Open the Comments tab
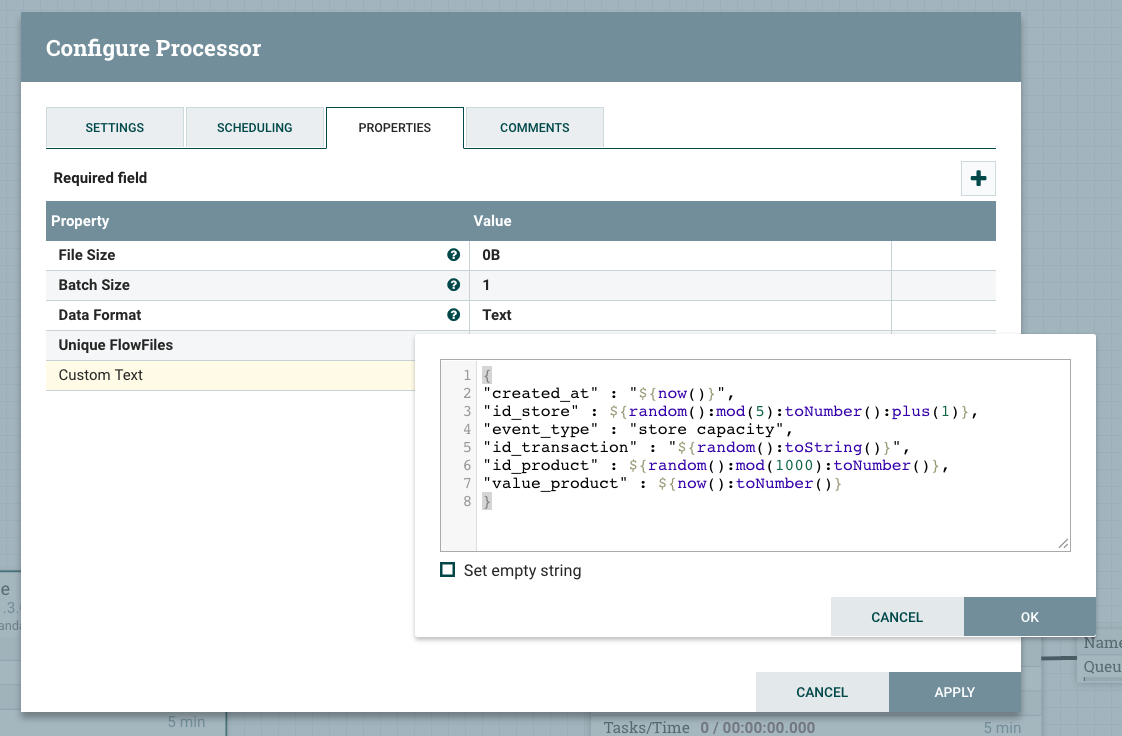The height and width of the screenshot is (736, 1122). pyautogui.click(x=535, y=128)
